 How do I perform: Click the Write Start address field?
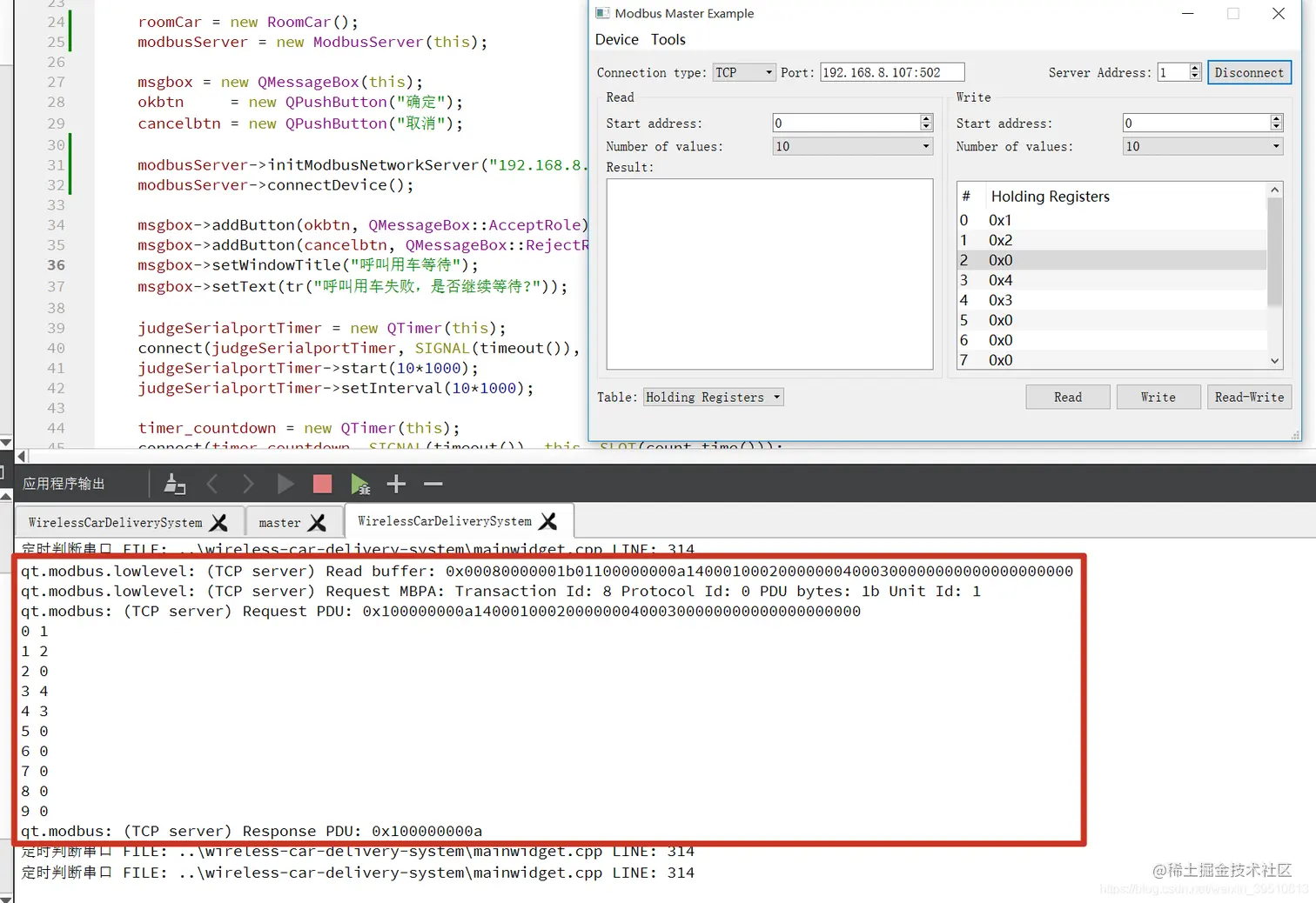point(1196,123)
